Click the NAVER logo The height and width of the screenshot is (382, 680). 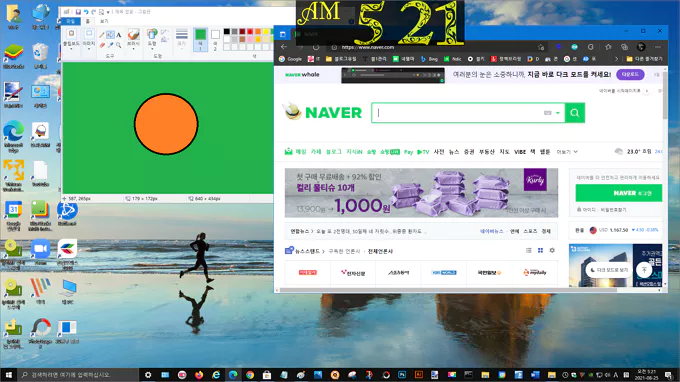pyautogui.click(x=333, y=113)
